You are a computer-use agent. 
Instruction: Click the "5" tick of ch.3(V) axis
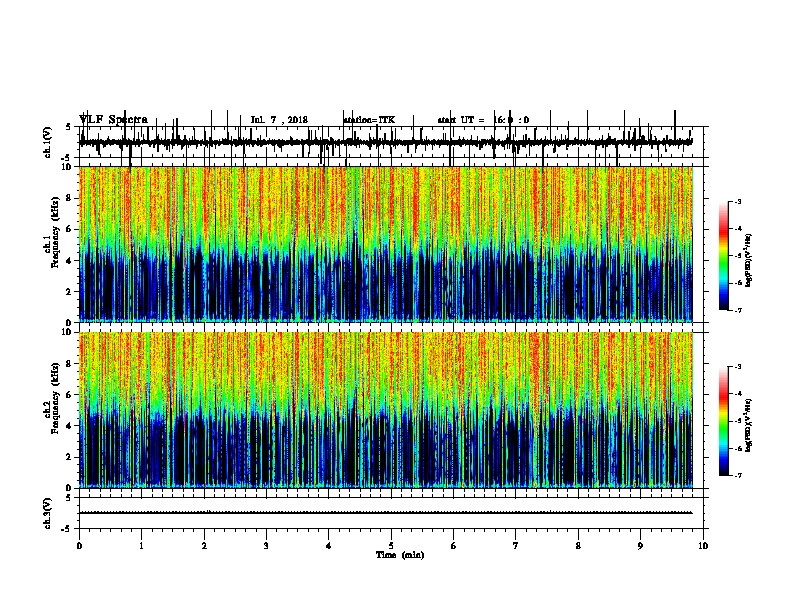[x=69, y=498]
